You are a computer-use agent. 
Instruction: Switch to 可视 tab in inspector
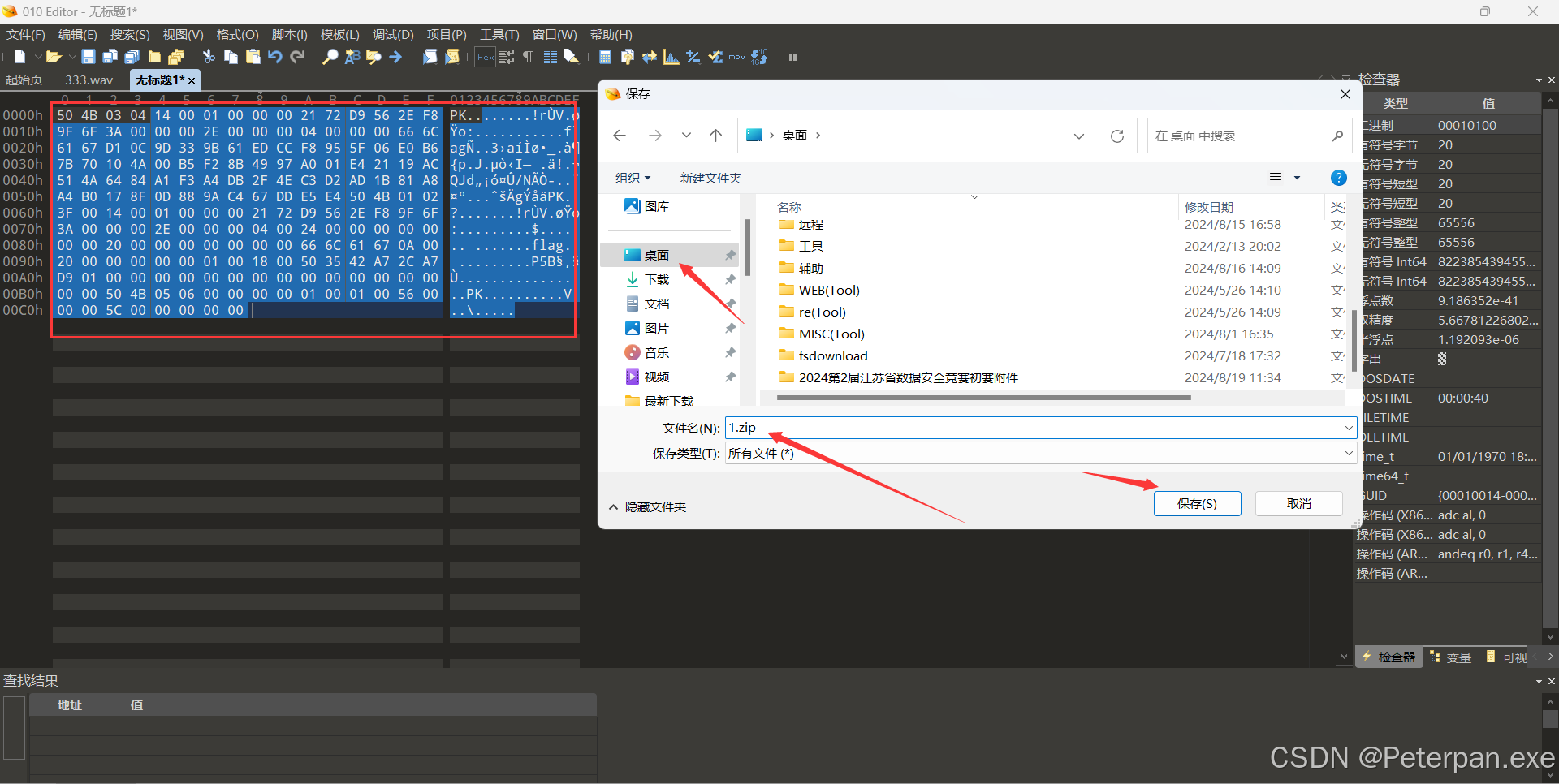(x=1508, y=657)
